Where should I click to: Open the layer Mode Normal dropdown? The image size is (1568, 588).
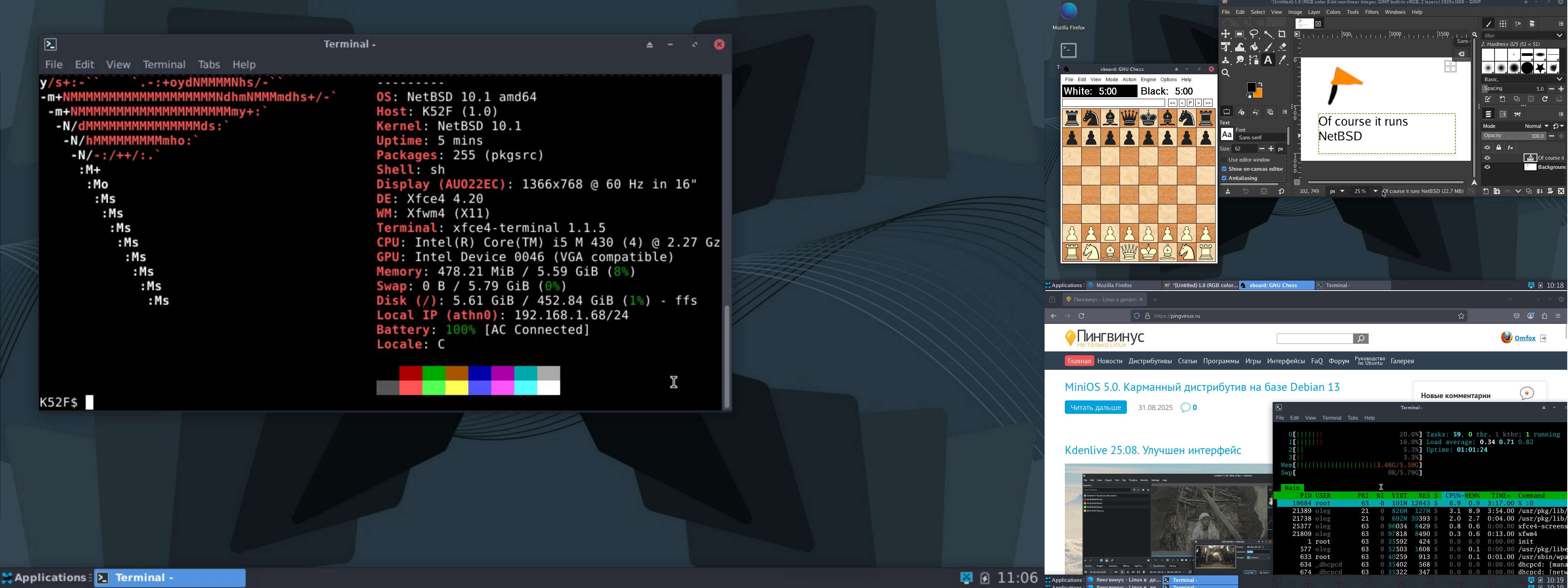click(x=1536, y=126)
